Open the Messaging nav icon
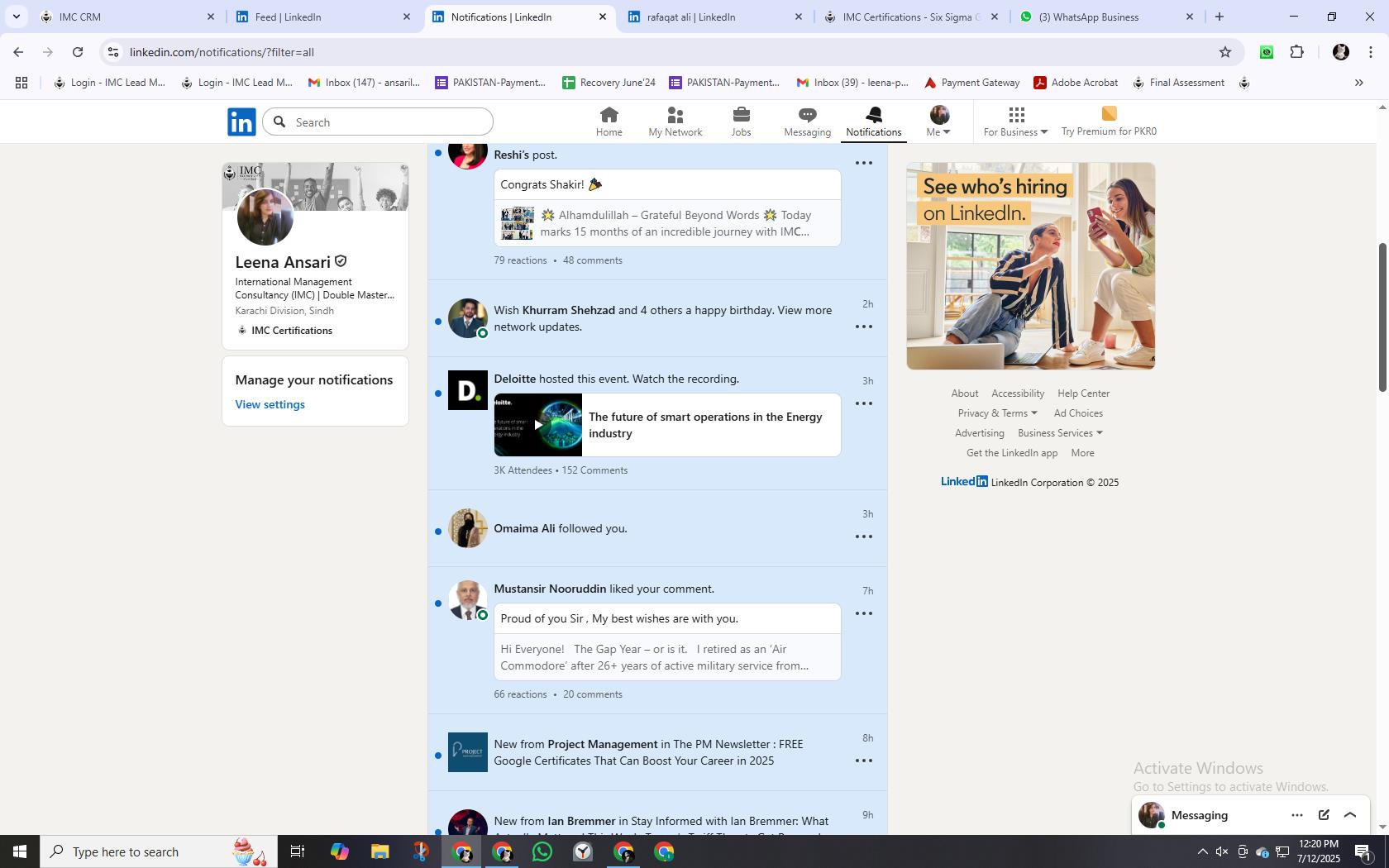Screen dimensions: 1389x868 tap(807, 122)
